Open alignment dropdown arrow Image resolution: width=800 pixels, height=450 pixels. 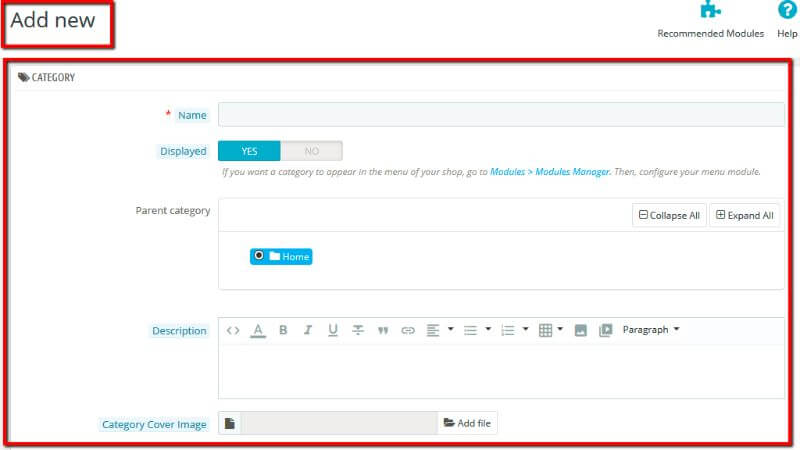coord(451,329)
